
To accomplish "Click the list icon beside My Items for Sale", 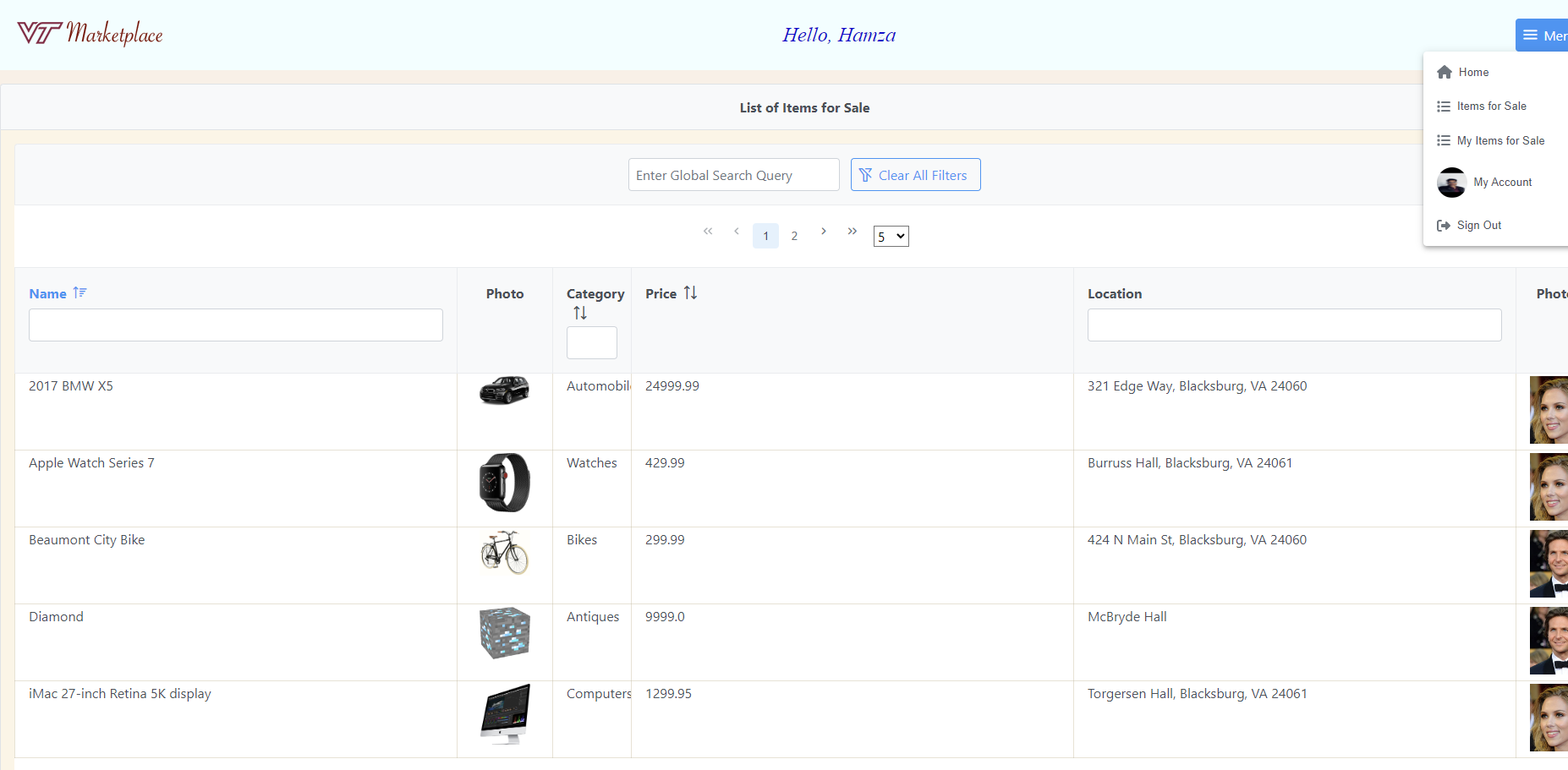I will [1444, 141].
